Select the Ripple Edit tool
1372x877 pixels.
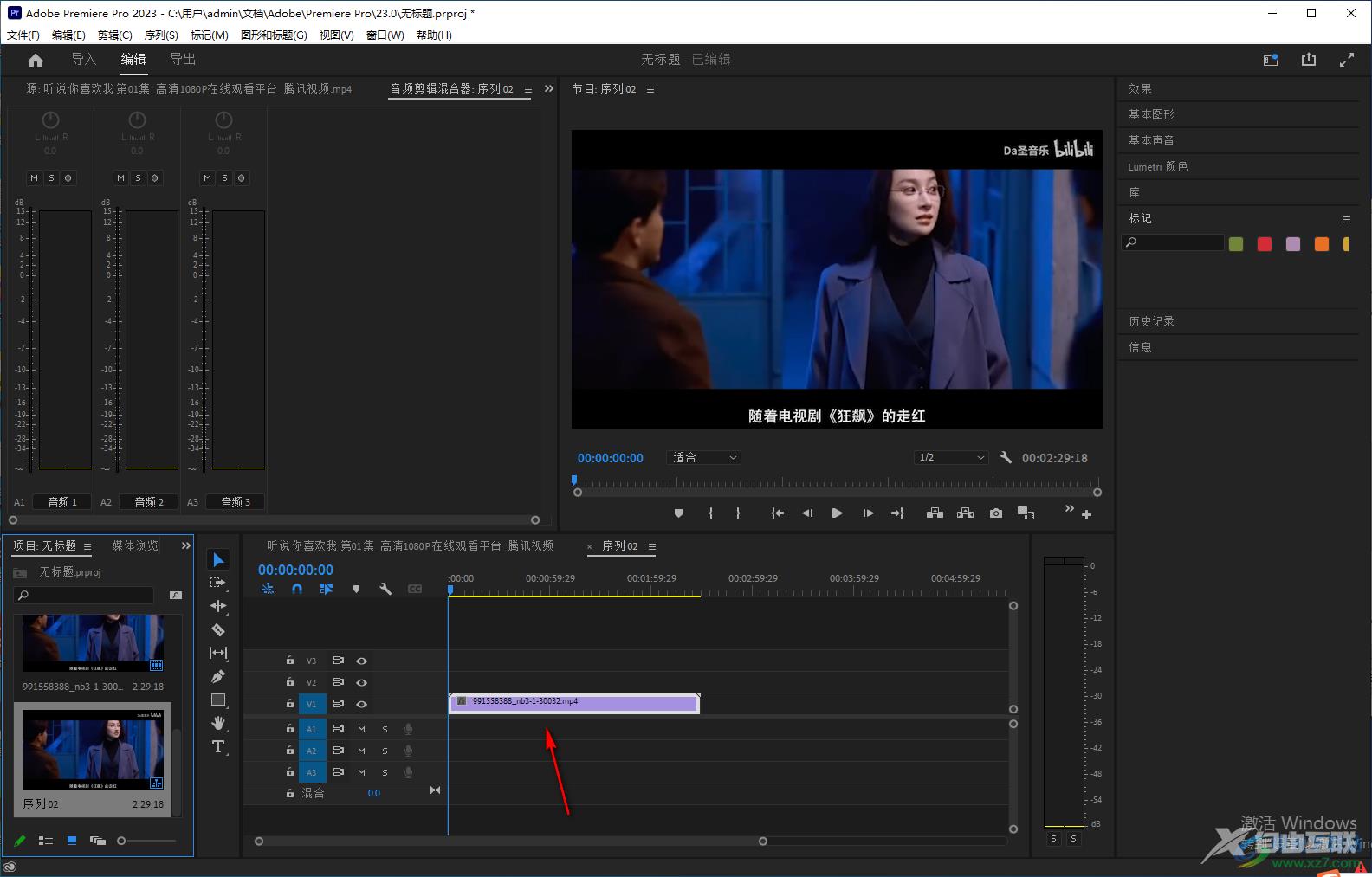(218, 606)
